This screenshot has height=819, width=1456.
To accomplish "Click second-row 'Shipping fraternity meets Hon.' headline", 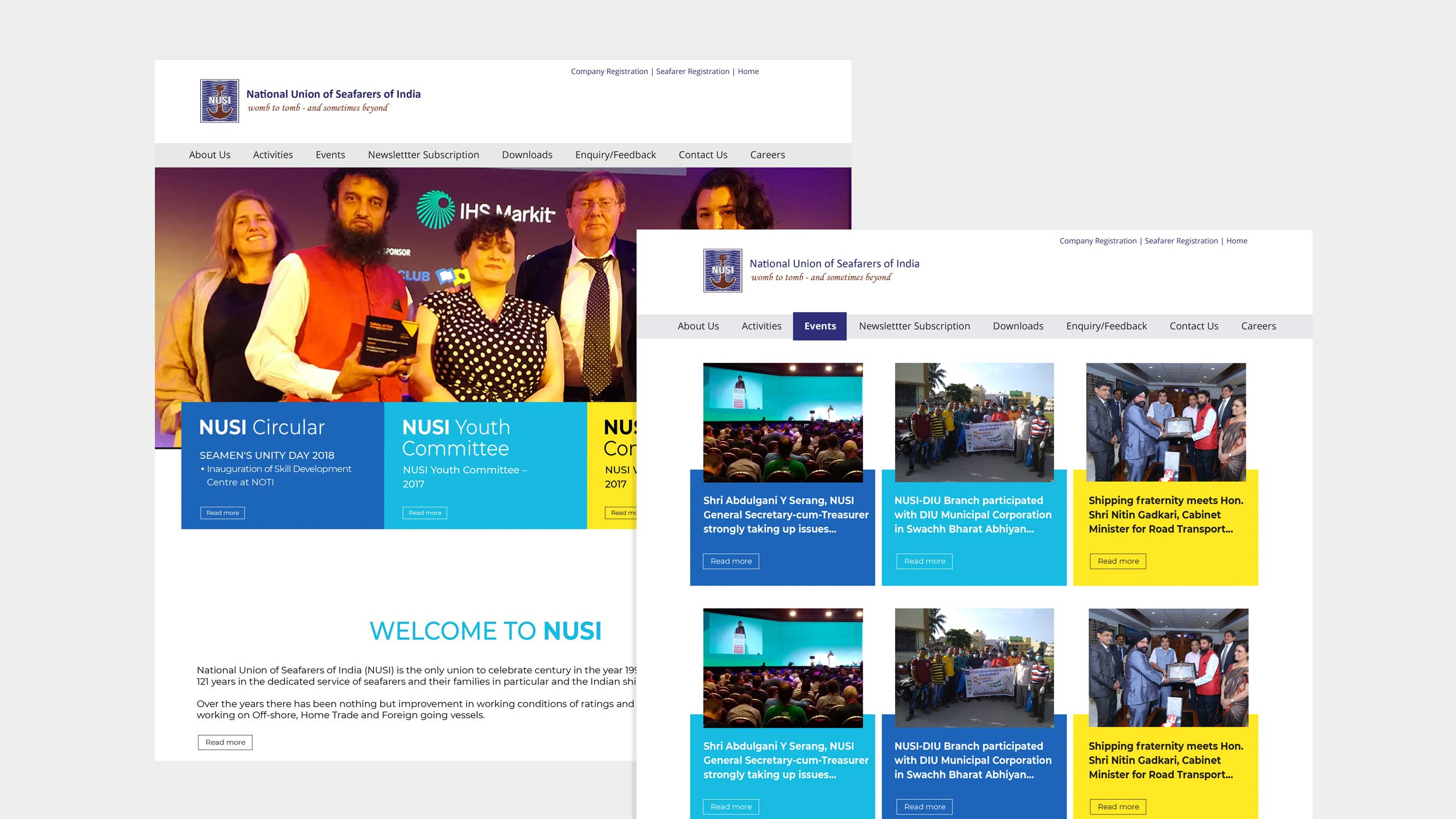I will (1166, 761).
